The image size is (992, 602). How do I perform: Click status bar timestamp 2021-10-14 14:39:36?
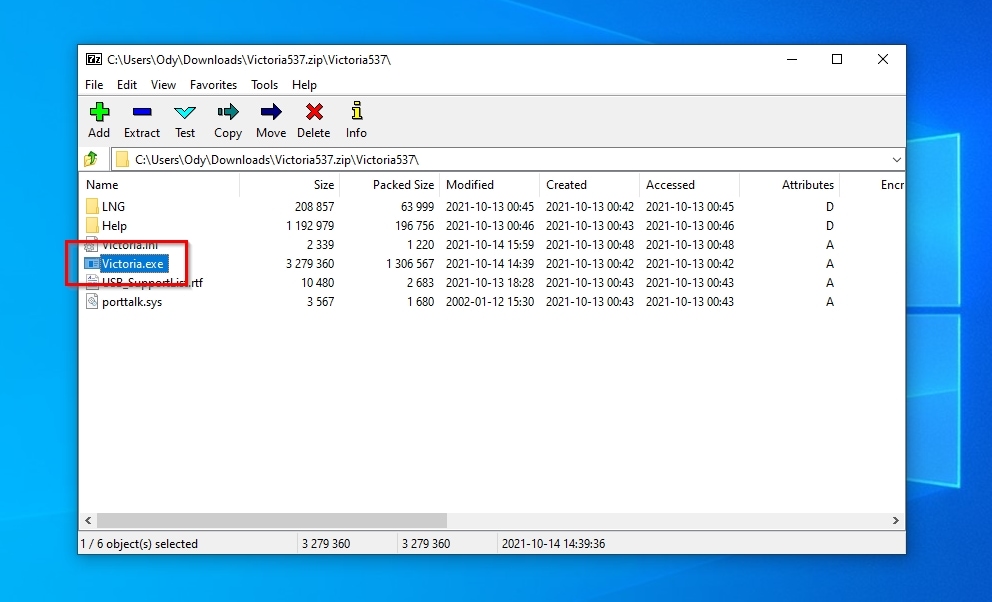[554, 544]
